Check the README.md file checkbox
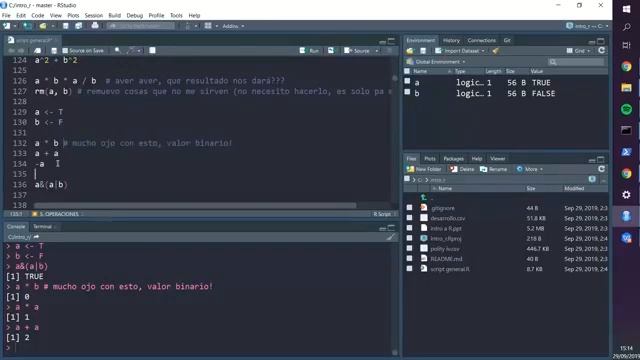The height and width of the screenshot is (360, 640). point(409,258)
